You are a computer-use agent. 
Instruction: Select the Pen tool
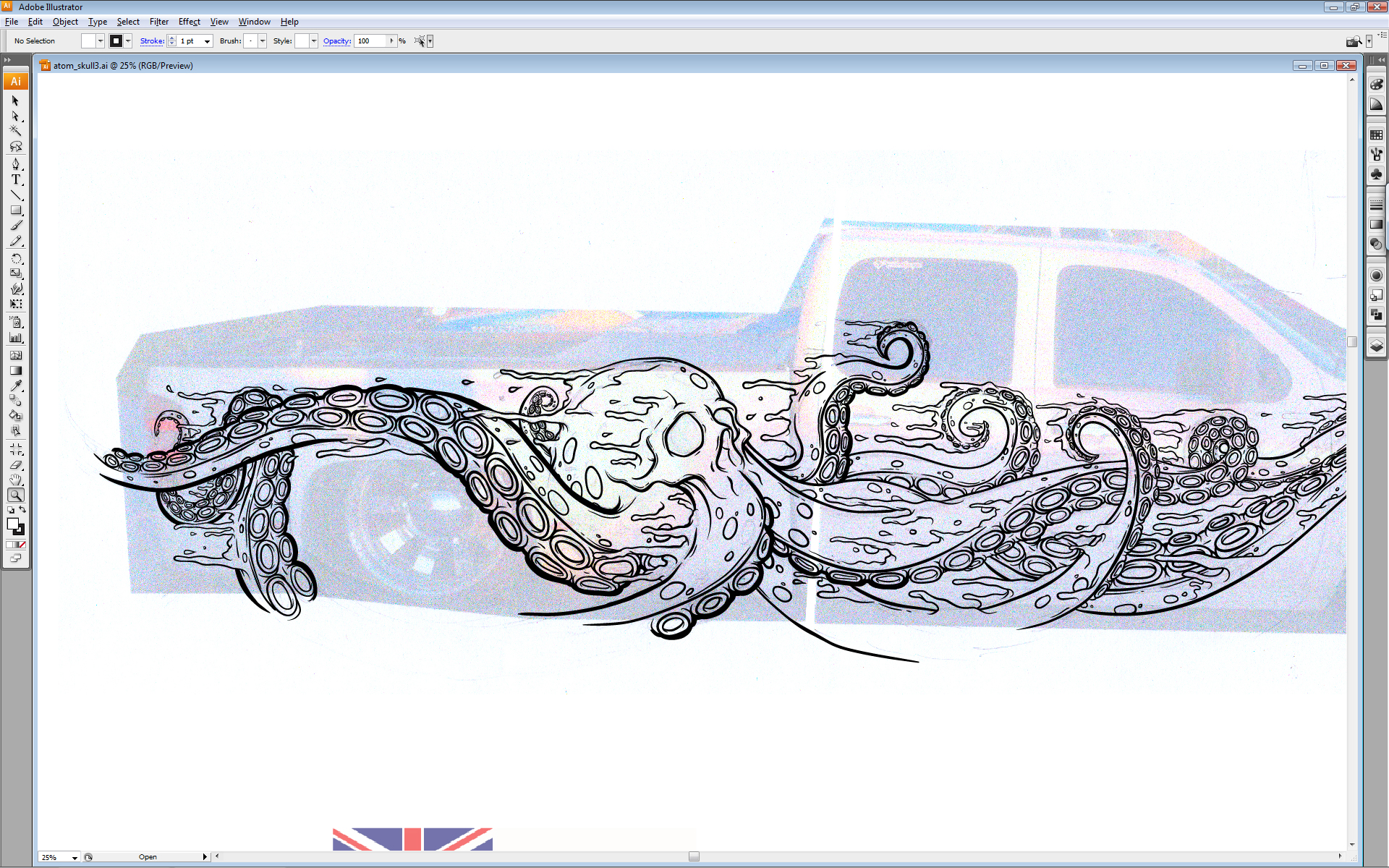(15, 164)
